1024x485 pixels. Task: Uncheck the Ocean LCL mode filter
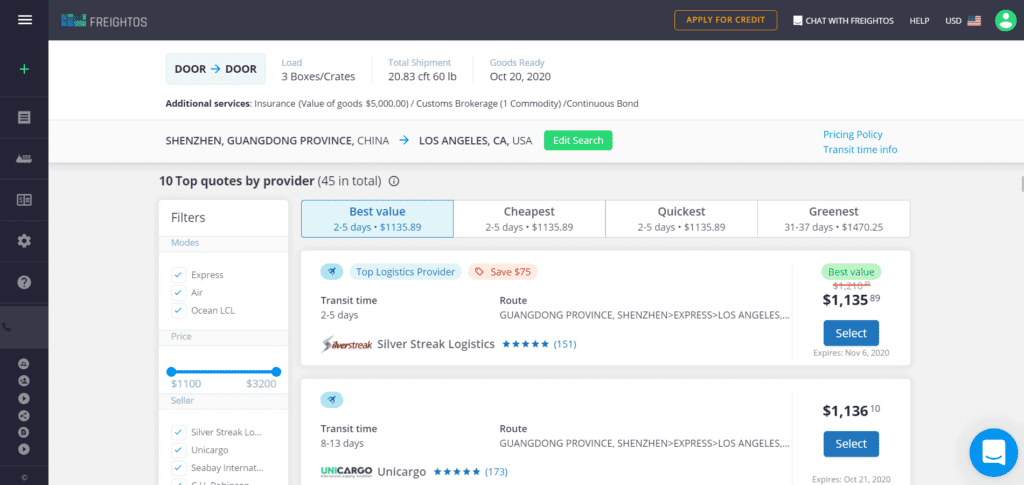[x=178, y=311]
